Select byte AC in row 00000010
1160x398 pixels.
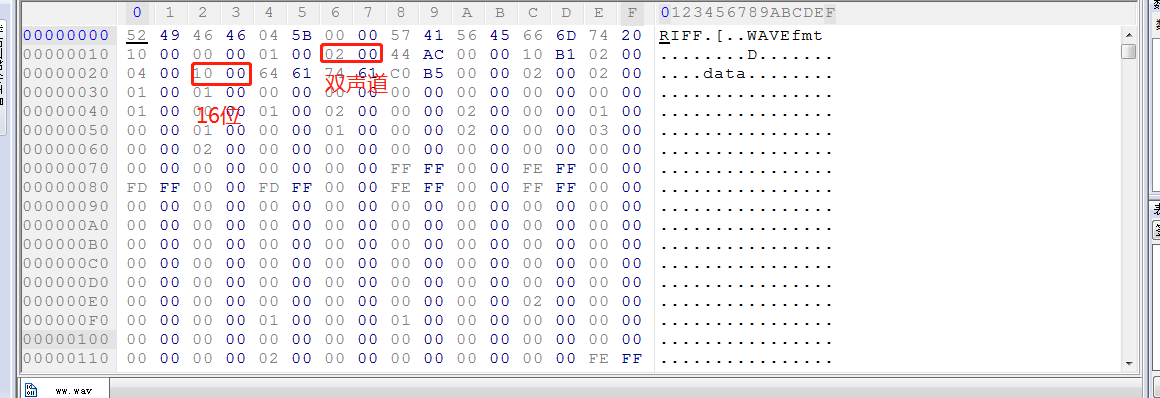pos(434,54)
